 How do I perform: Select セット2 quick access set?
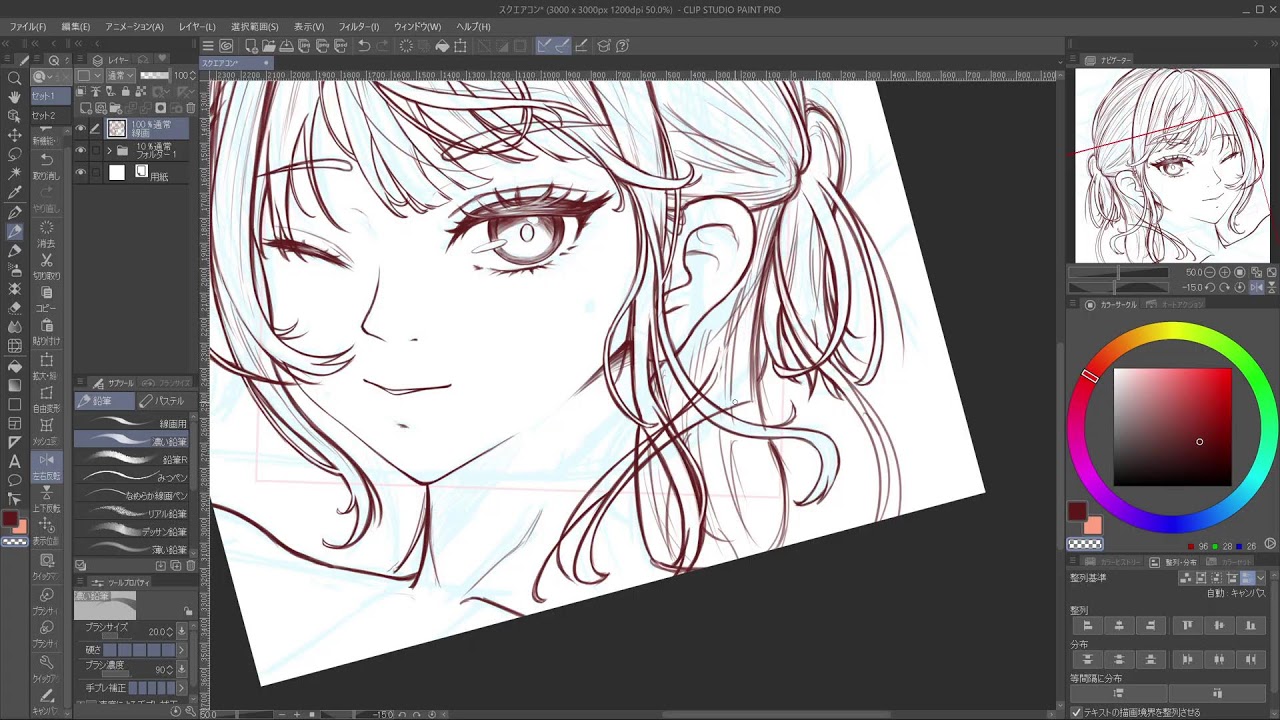pos(51,116)
